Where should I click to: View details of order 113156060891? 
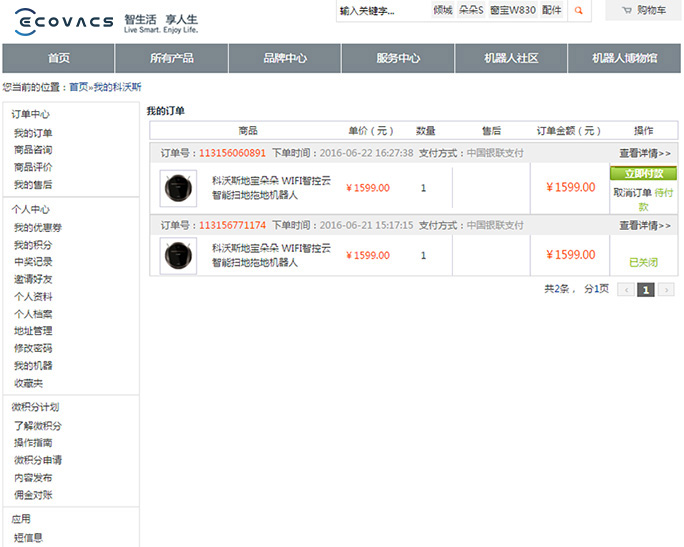645,153
